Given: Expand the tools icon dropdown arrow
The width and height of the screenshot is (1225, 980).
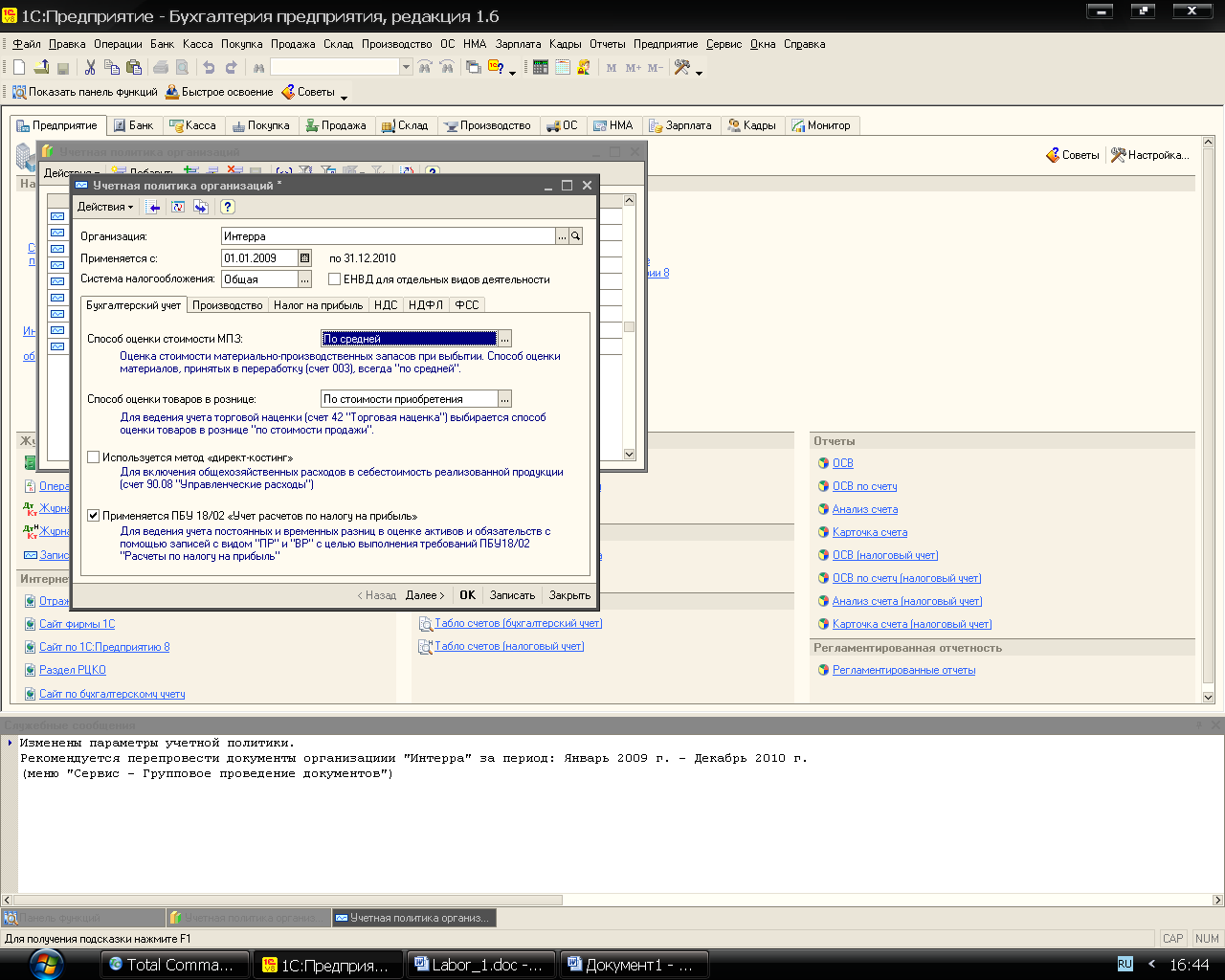Looking at the screenshot, I should (x=699, y=71).
